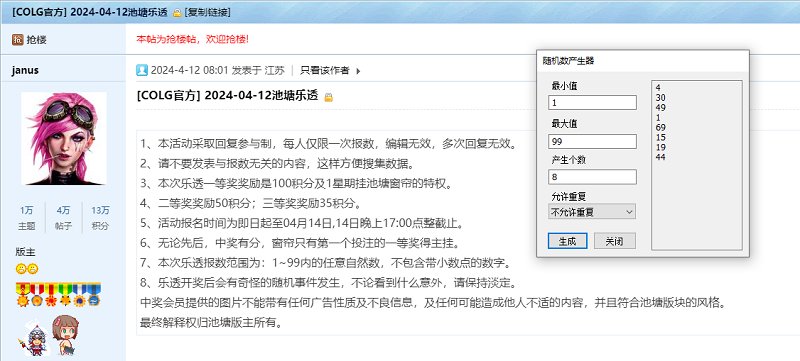Screen dimensions: 800x361
Task: Click rule 5 about 报名时间 deadline
Action: (302, 223)
